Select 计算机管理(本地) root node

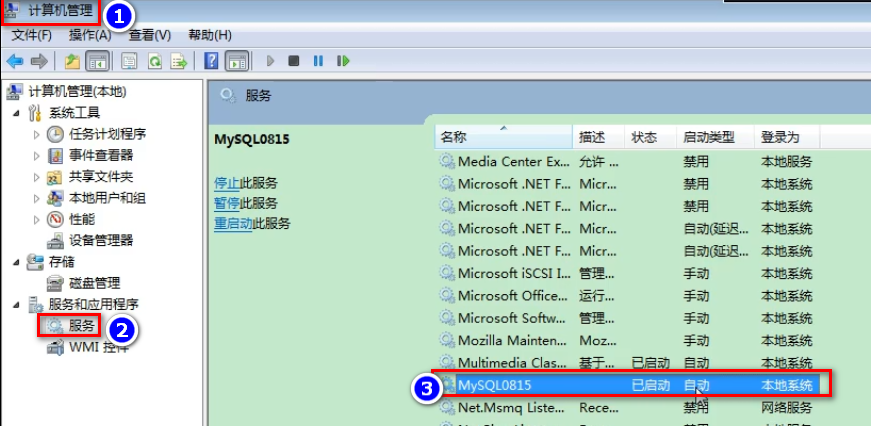(x=77, y=92)
